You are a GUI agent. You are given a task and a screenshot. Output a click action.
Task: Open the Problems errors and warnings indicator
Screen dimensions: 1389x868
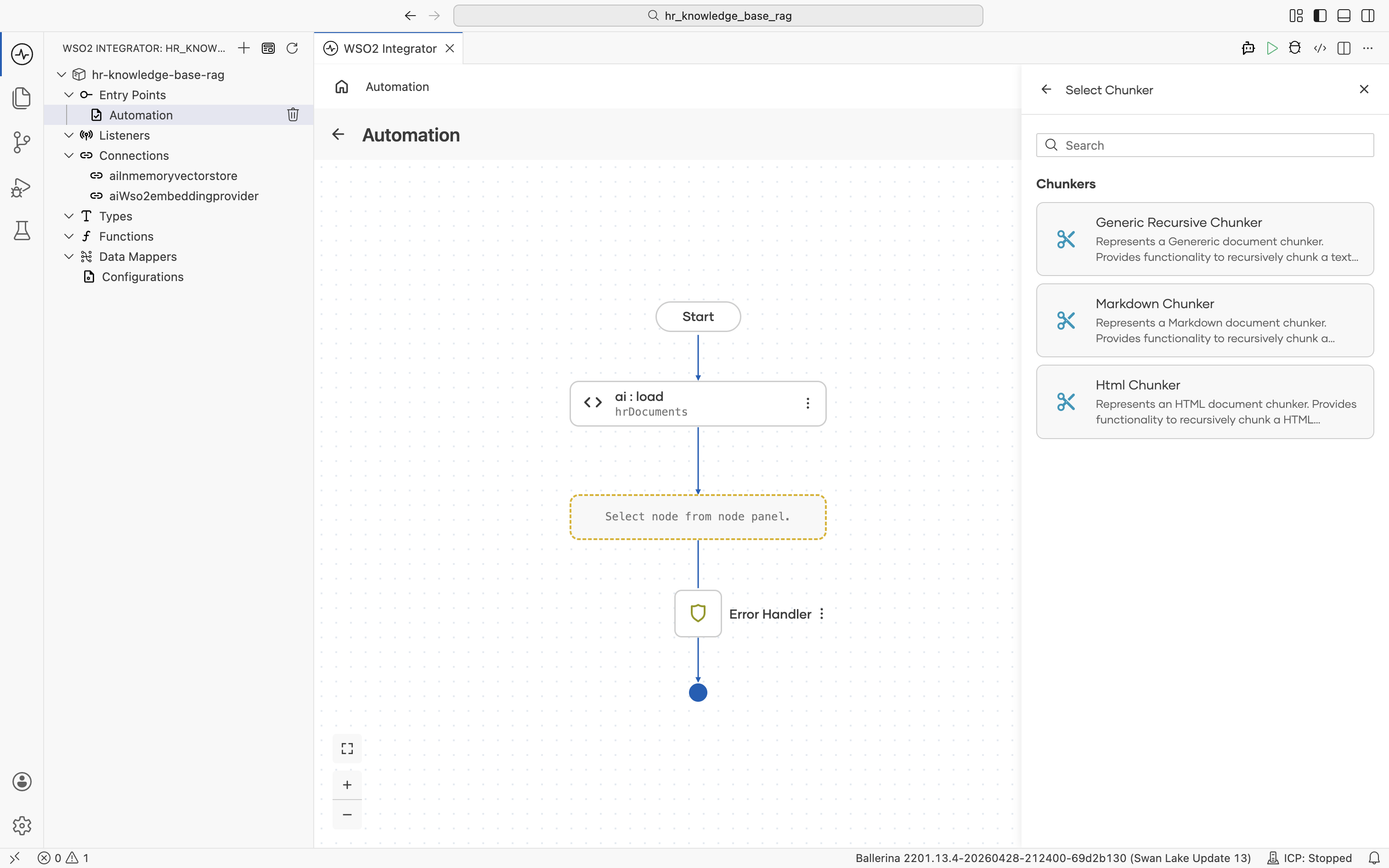point(63,858)
